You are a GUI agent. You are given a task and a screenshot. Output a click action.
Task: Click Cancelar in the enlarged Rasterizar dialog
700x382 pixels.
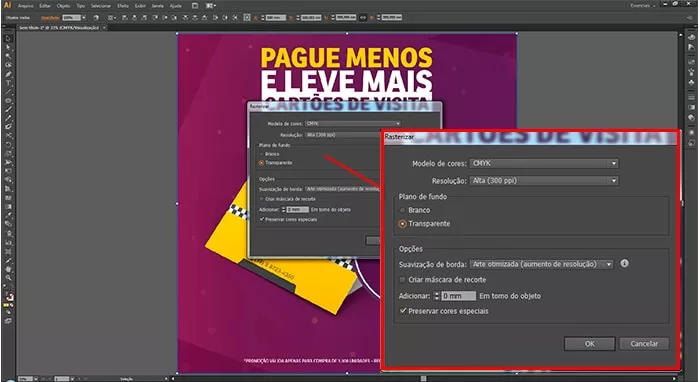pyautogui.click(x=644, y=344)
